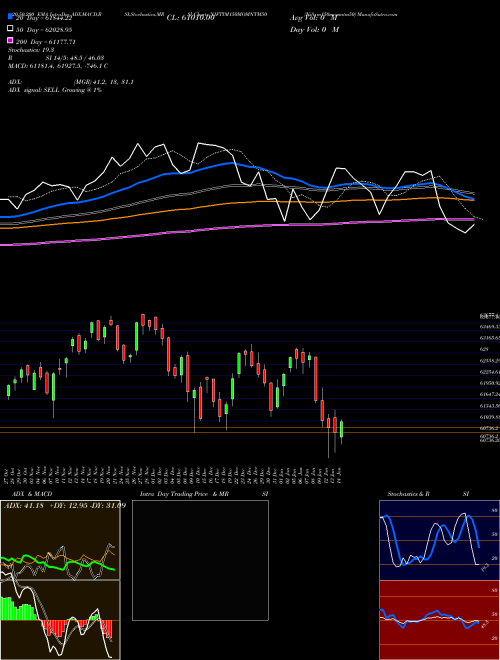
Task: Click the 61647.24 price axis label
Action: pos(489,394)
